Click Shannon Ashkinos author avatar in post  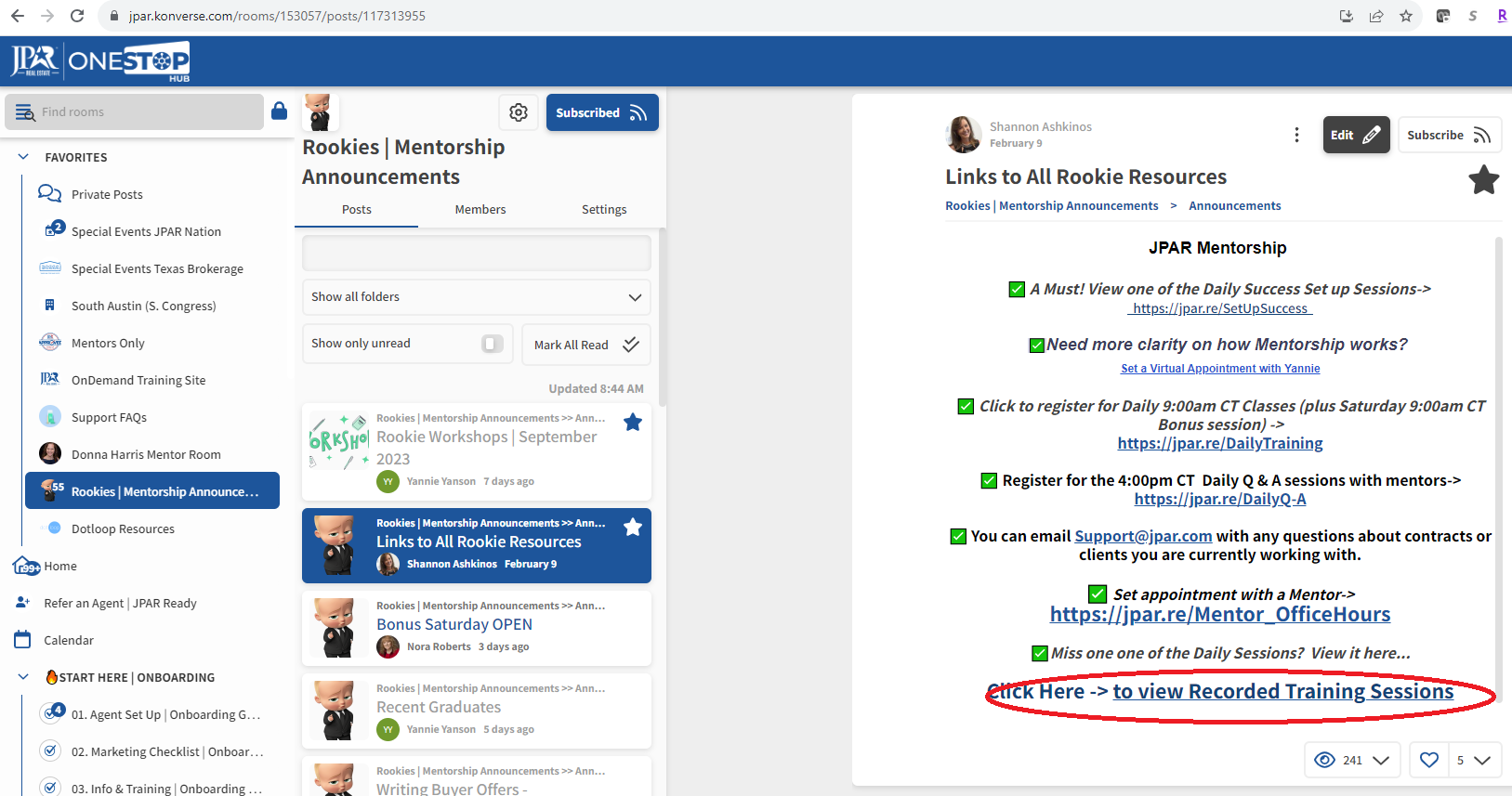(x=963, y=135)
